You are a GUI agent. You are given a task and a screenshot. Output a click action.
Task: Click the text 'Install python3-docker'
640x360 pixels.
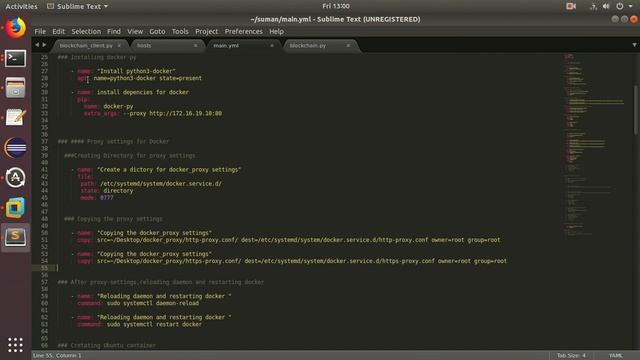pos(136,71)
